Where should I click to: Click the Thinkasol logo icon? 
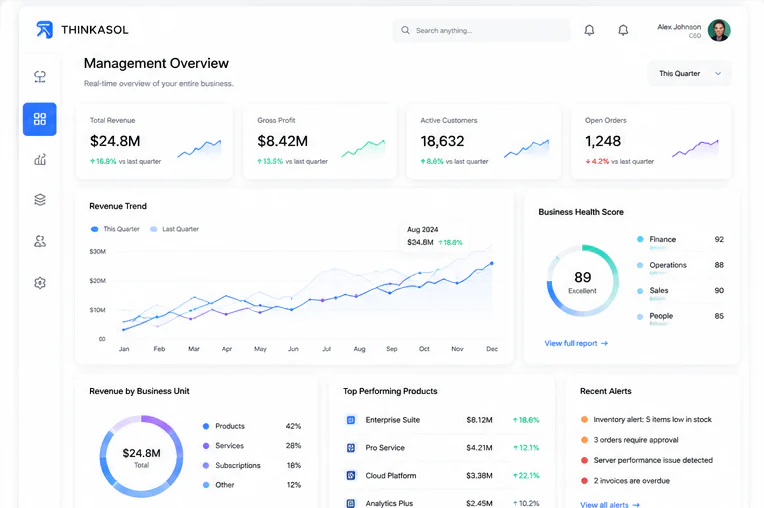tap(44, 30)
